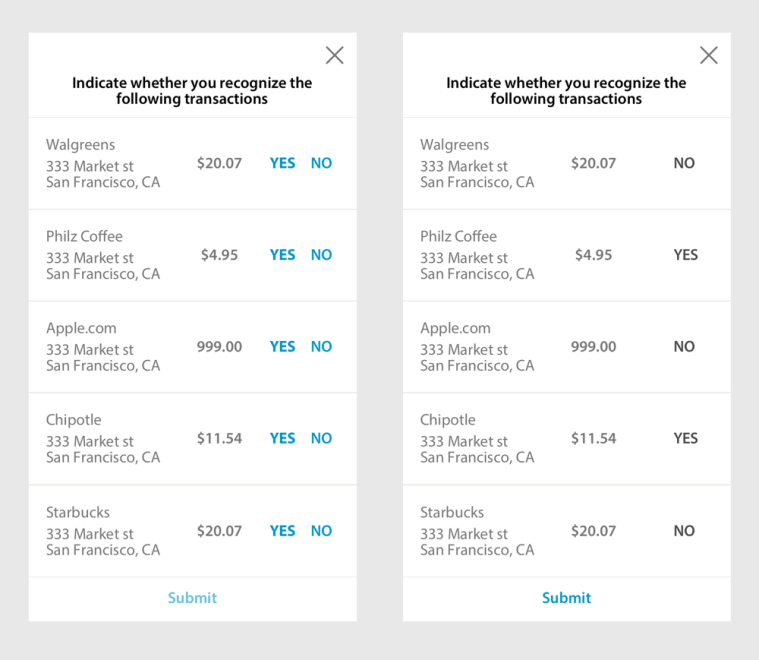Image resolution: width=759 pixels, height=660 pixels.
Task: Select YES for the Starbucks transaction
Action: [x=282, y=531]
